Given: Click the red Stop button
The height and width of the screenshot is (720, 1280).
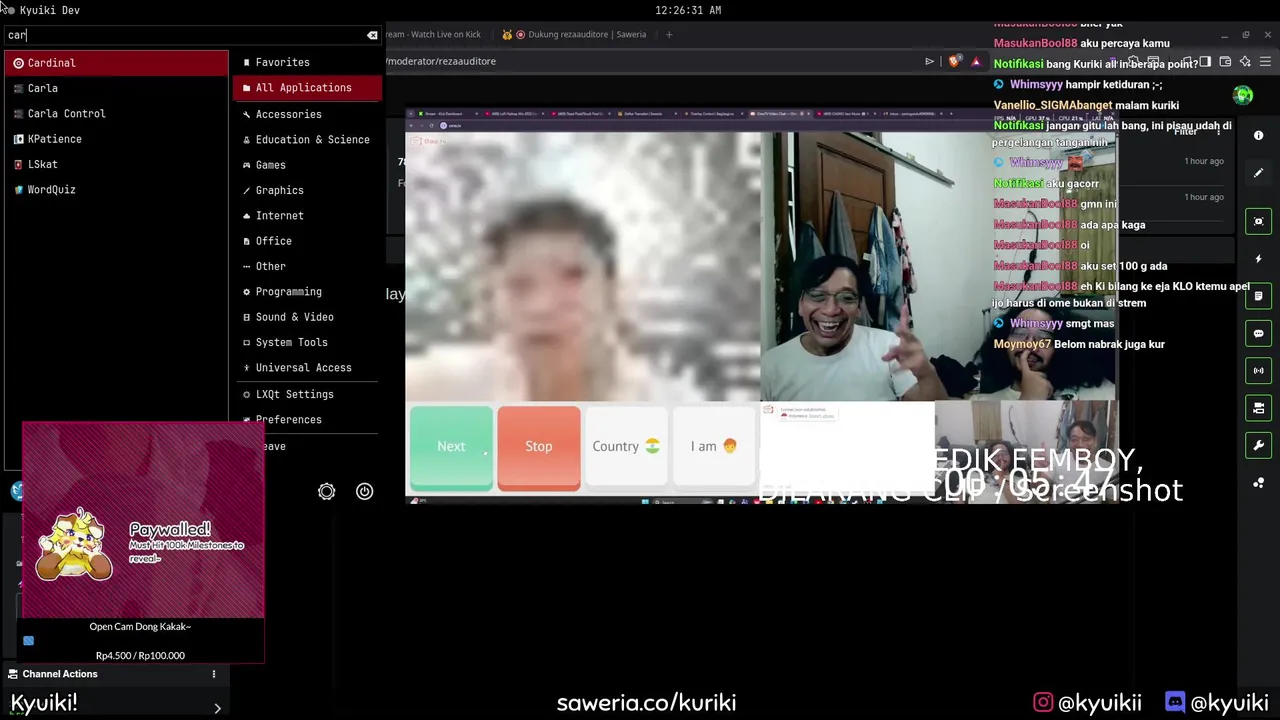Looking at the screenshot, I should 538,447.
